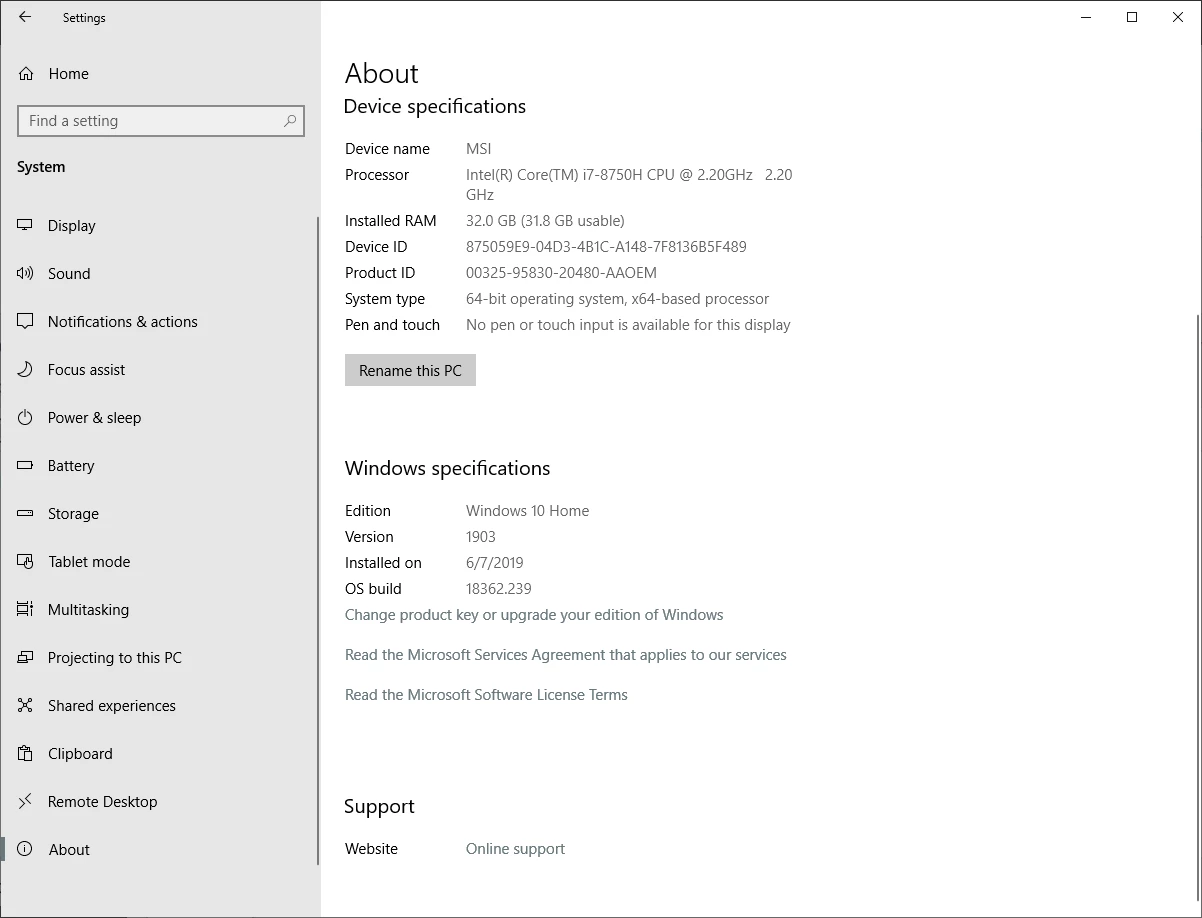Click the Display monitor icon
The width and height of the screenshot is (1202, 918).
point(26,226)
